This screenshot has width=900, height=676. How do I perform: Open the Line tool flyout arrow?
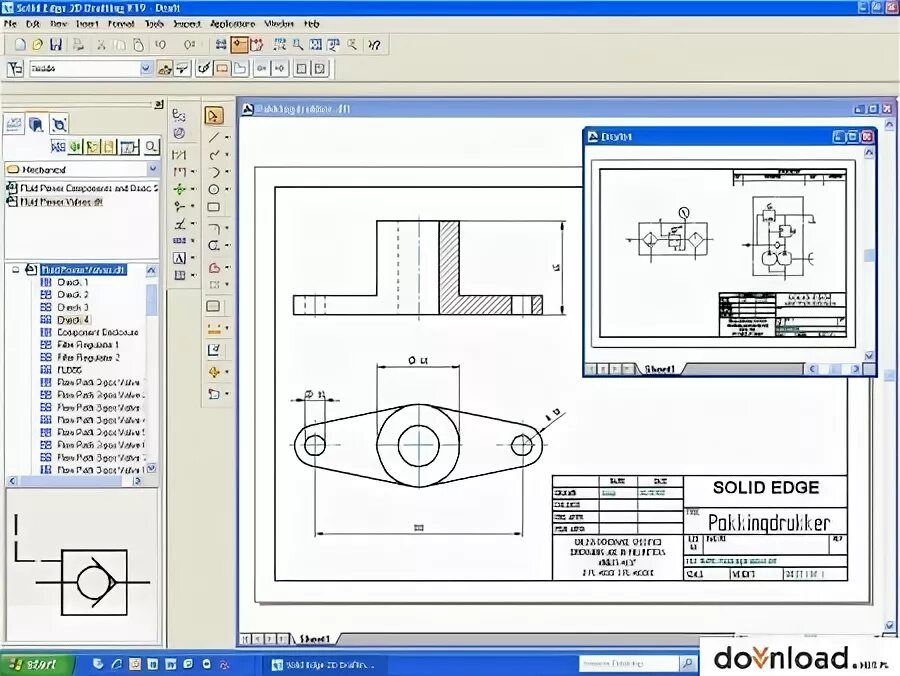click(x=227, y=137)
